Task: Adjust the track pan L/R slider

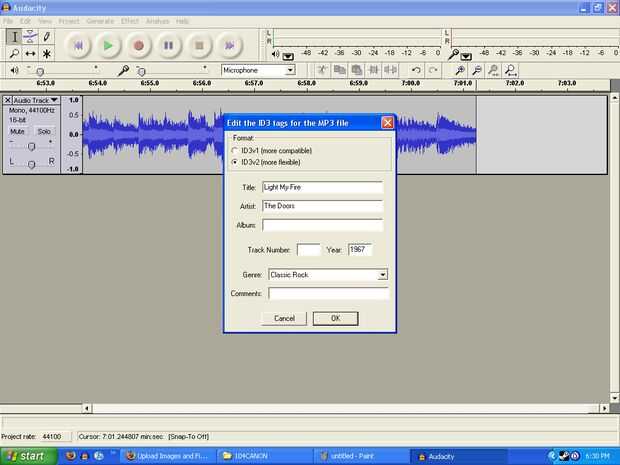Action: (31, 164)
